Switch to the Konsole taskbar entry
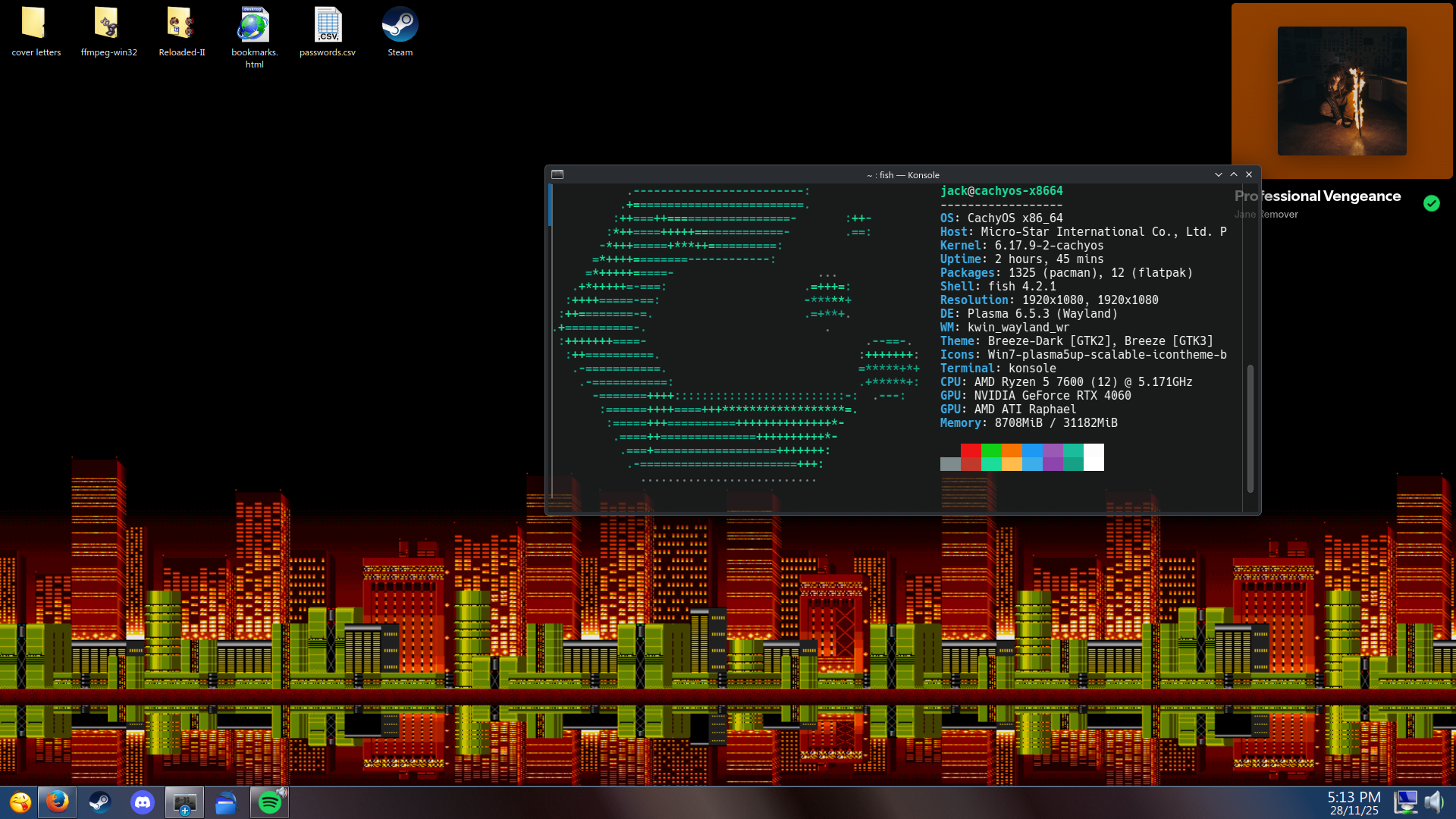 (184, 802)
